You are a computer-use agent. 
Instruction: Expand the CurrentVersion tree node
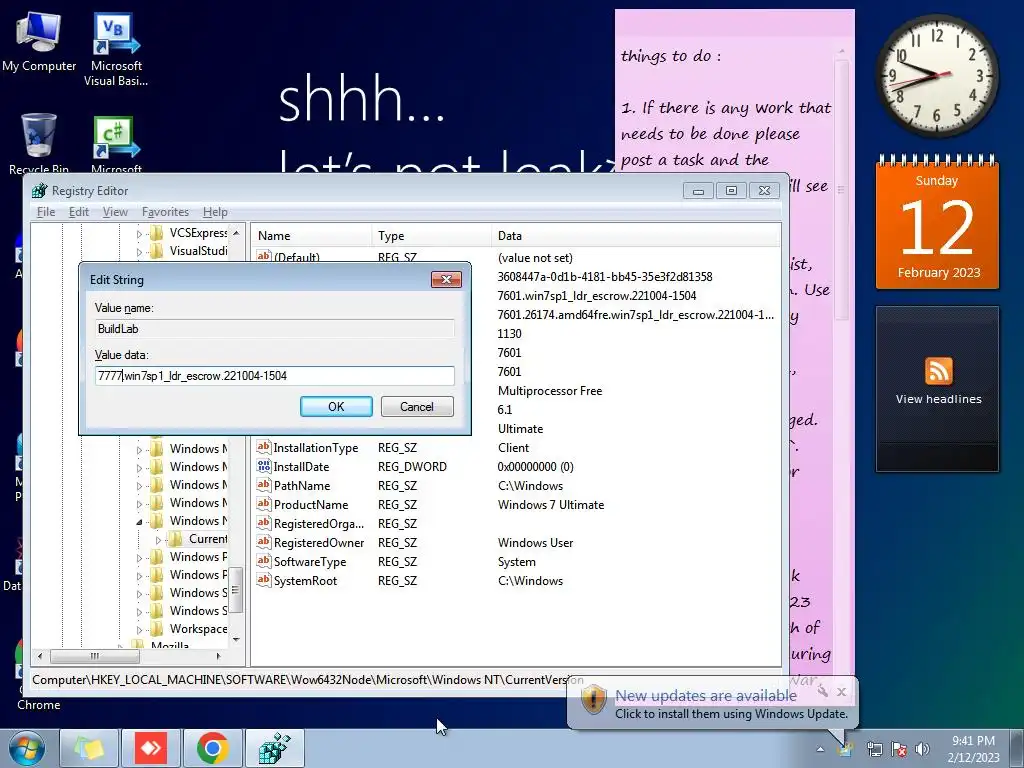[x=158, y=539]
